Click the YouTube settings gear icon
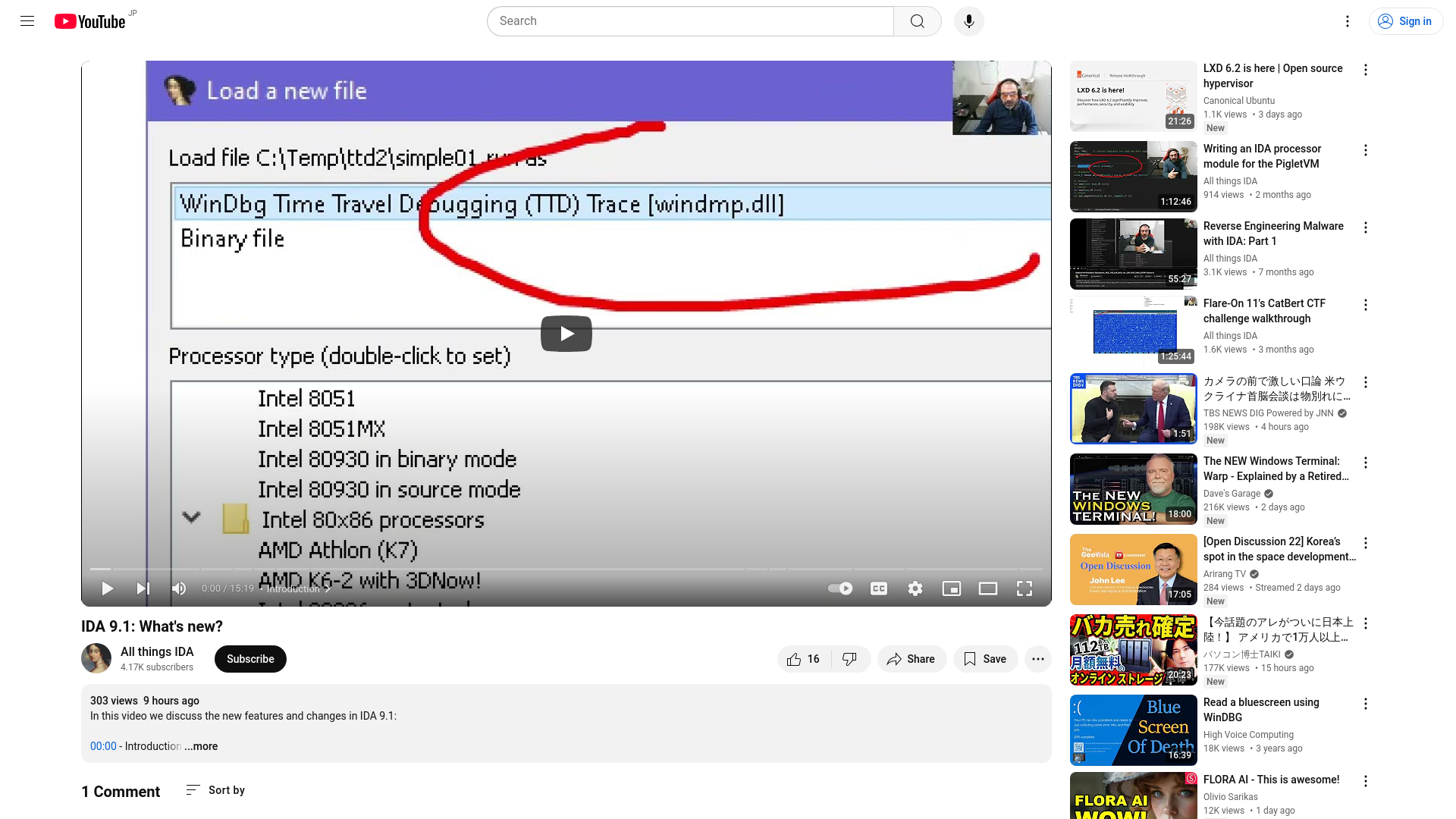 tap(915, 588)
